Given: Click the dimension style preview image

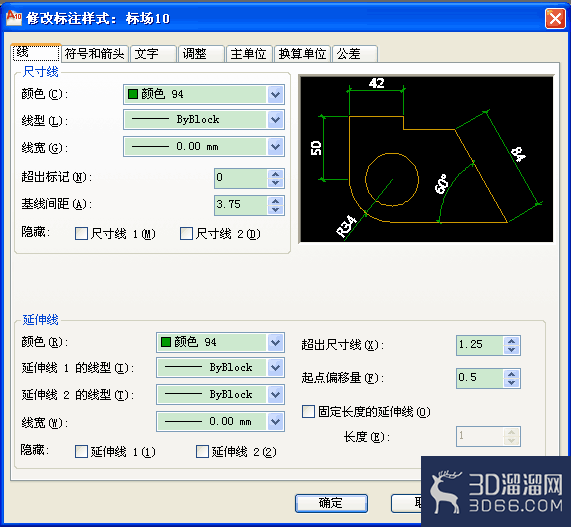Looking at the screenshot, I should [426, 158].
